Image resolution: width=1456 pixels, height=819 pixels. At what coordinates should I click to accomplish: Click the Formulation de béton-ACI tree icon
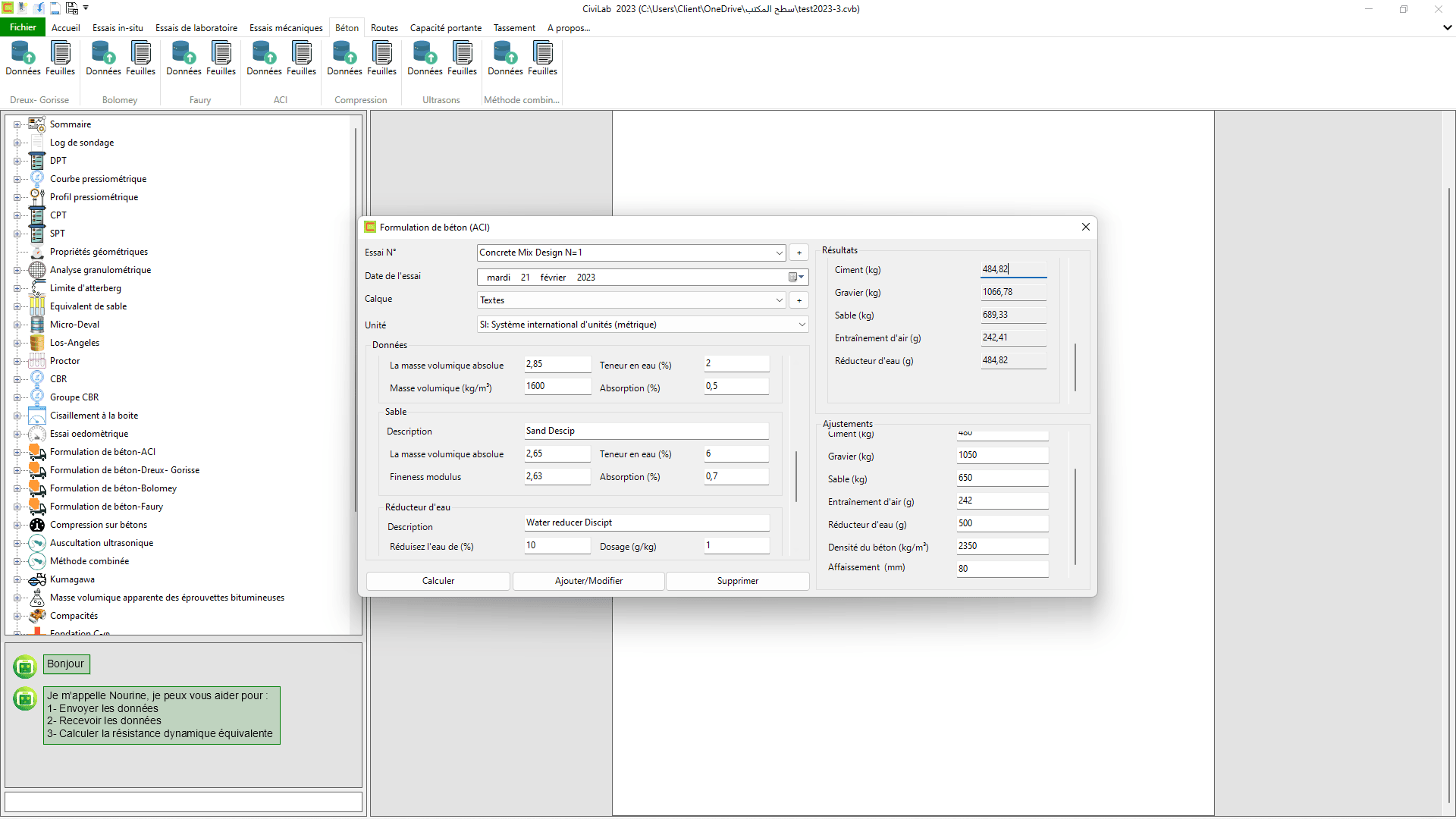tap(37, 452)
